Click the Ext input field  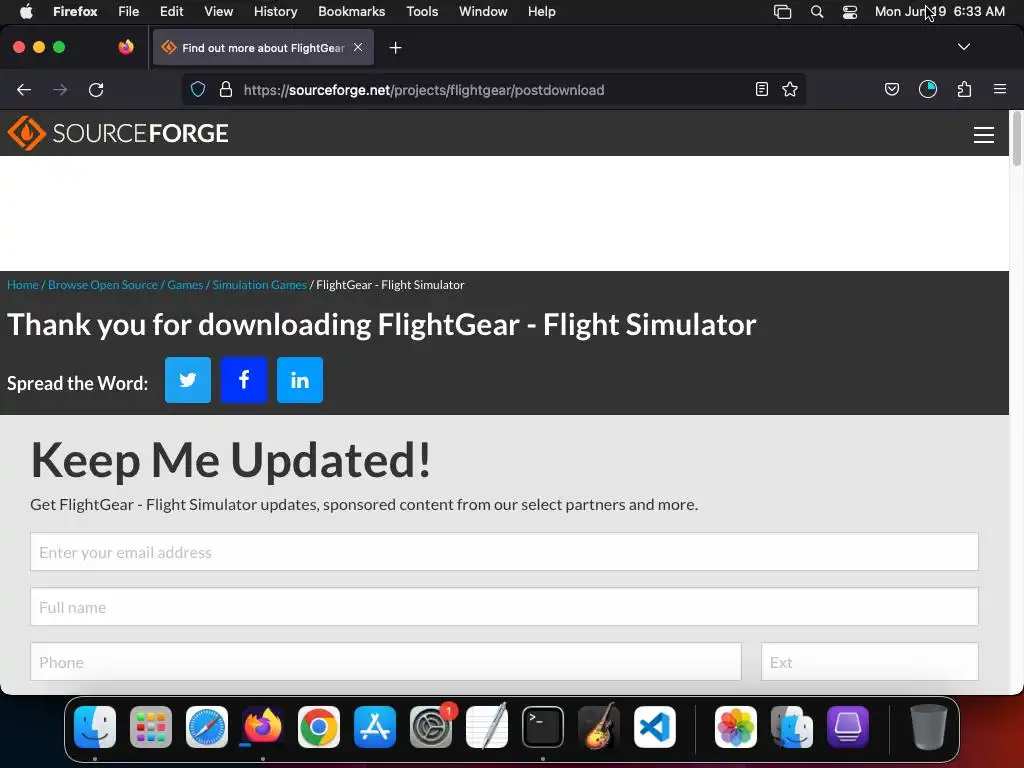(870, 662)
